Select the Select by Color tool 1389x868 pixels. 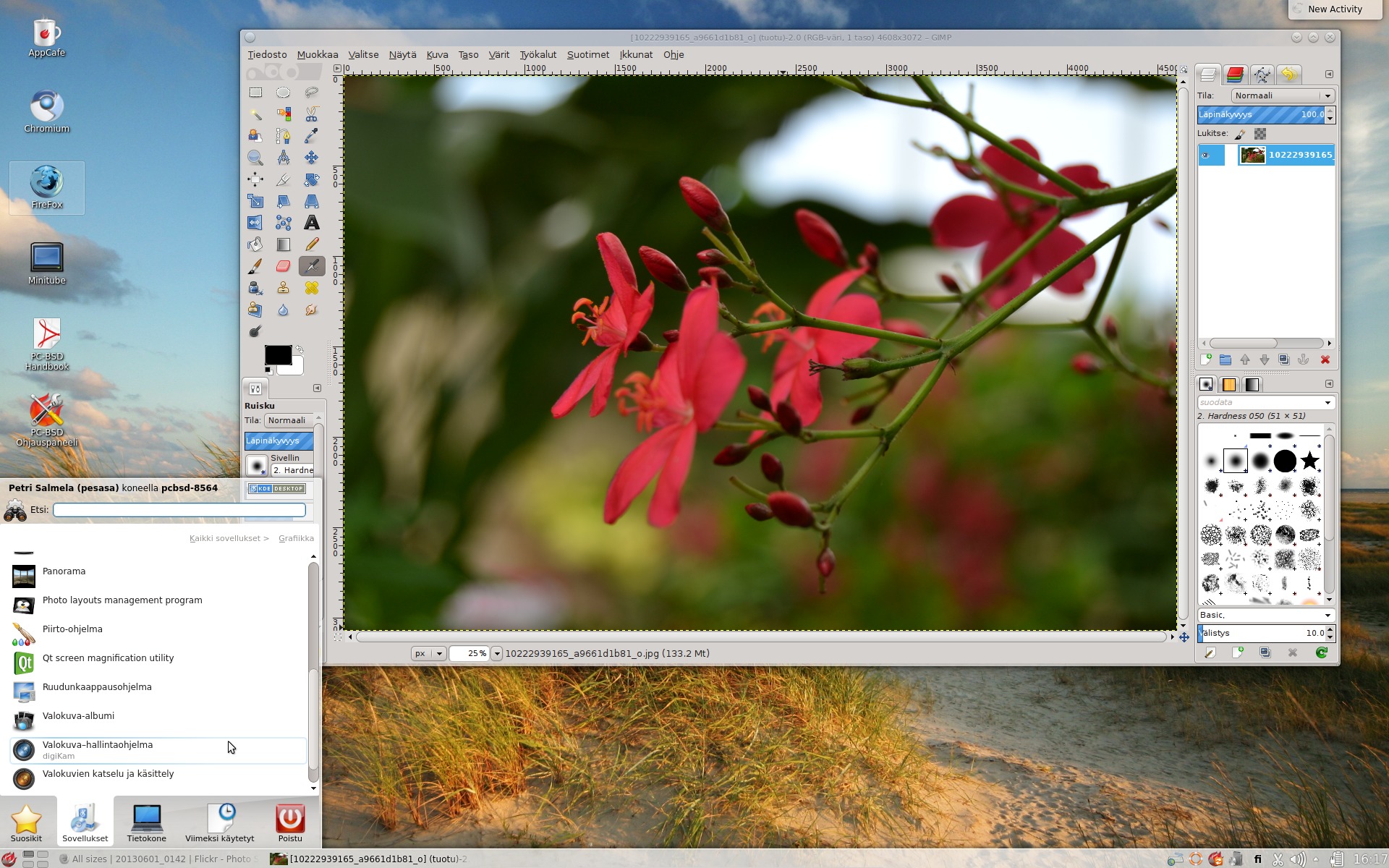coord(283,114)
